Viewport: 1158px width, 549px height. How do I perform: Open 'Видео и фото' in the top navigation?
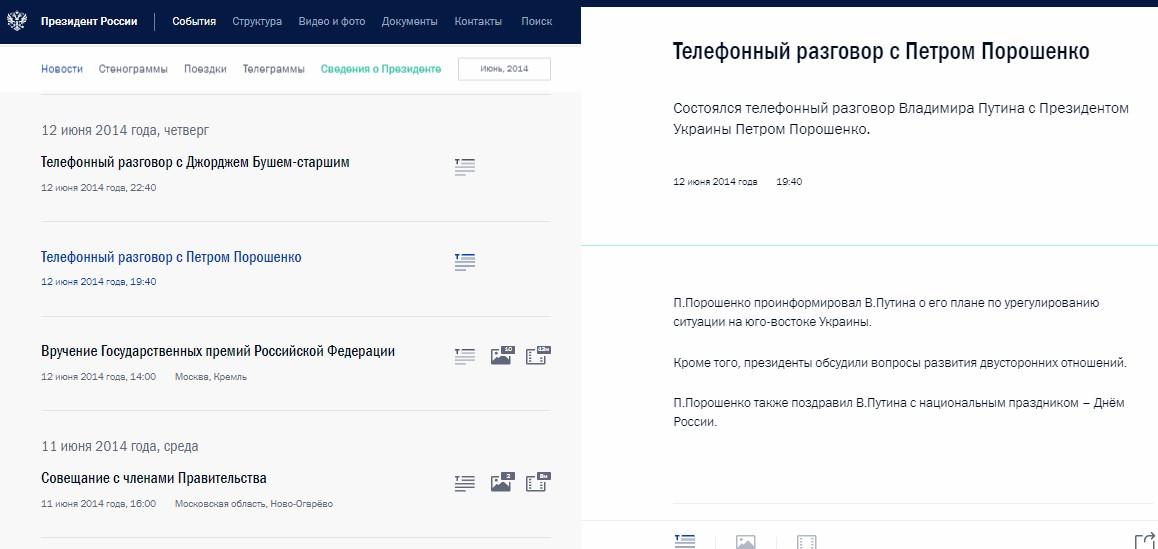pos(332,21)
